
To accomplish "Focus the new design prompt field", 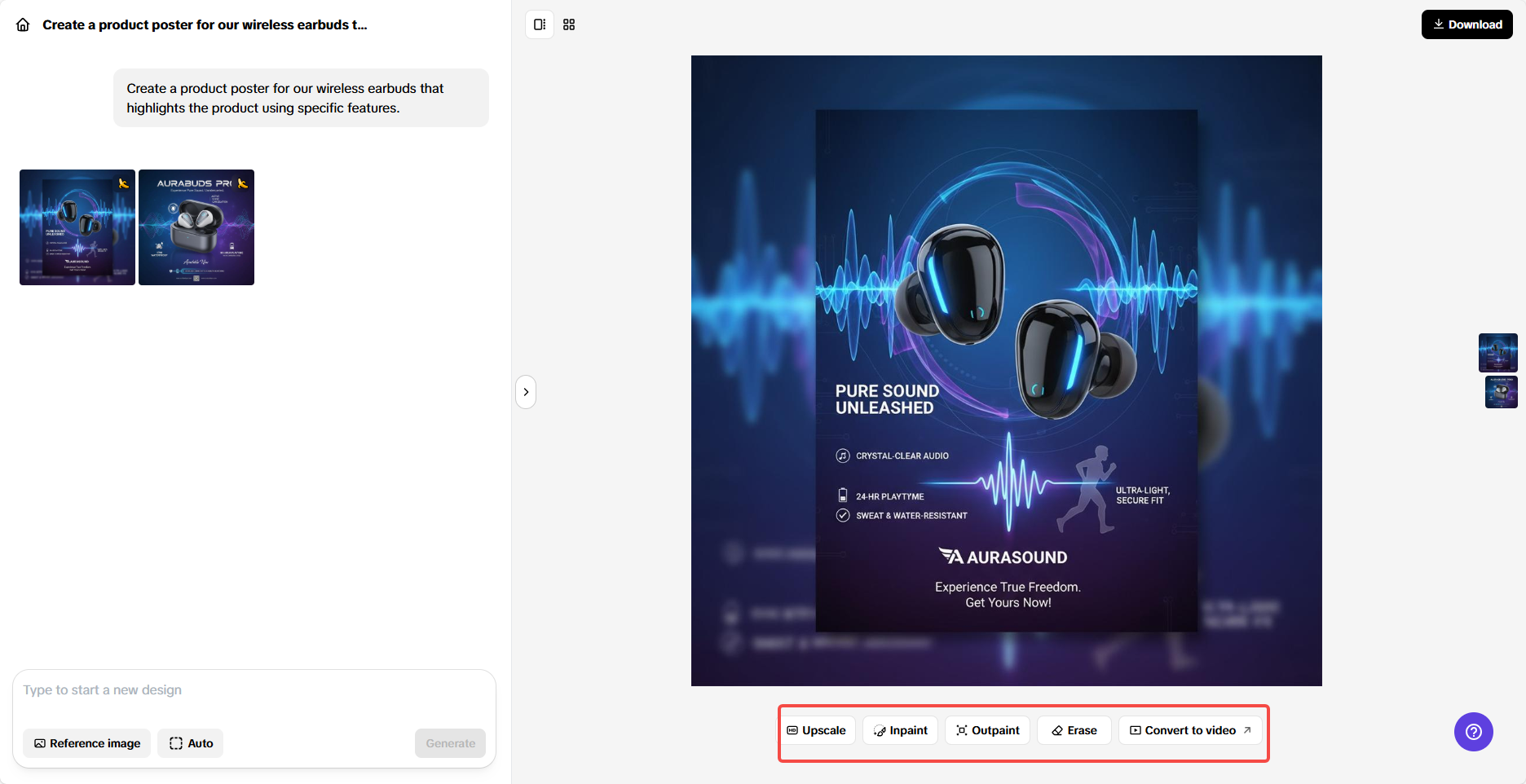I will tap(254, 690).
